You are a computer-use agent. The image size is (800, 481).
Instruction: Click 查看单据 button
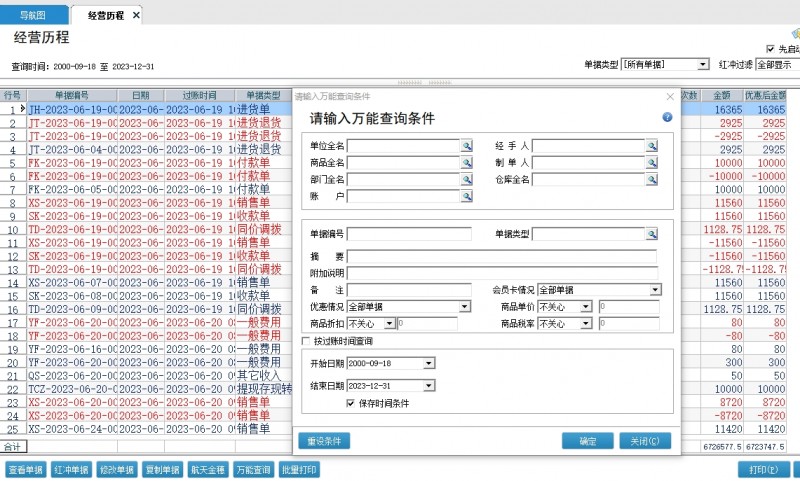(x=26, y=470)
